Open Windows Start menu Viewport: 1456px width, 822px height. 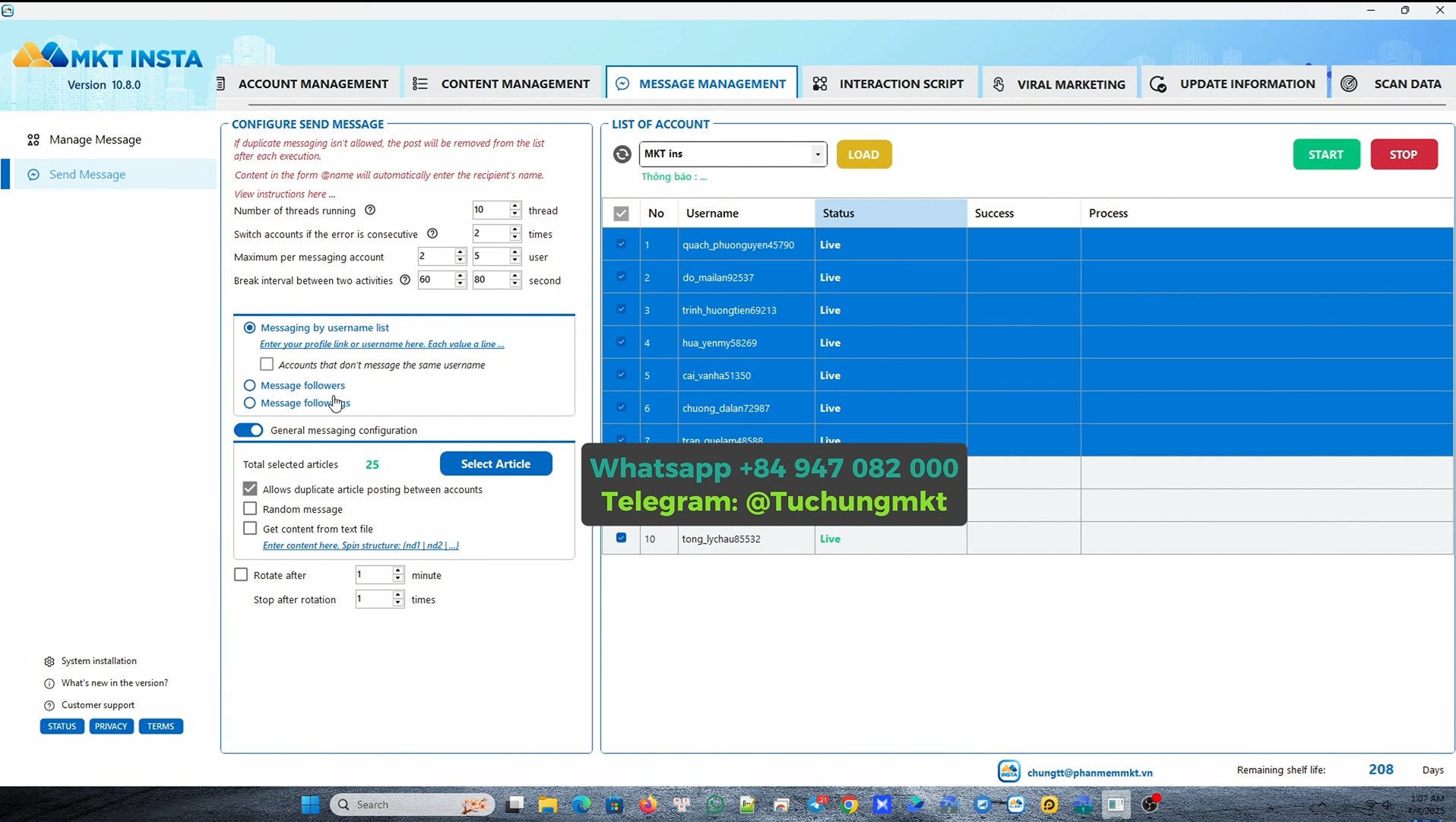point(310,805)
